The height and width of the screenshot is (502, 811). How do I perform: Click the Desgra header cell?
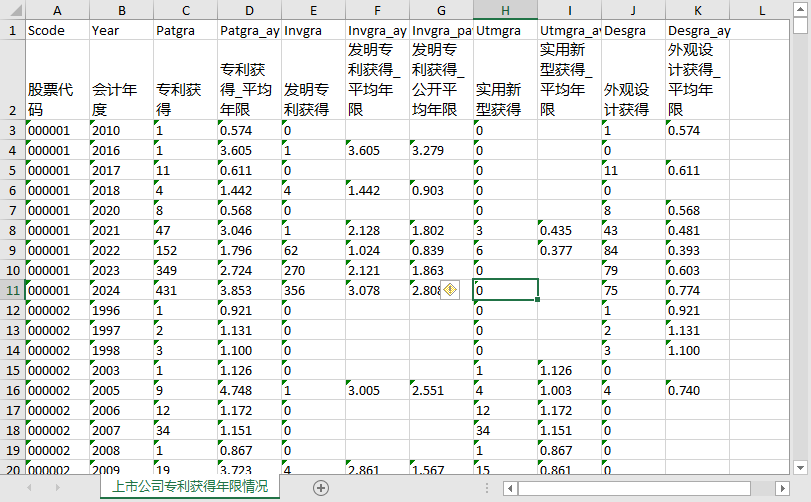633,31
